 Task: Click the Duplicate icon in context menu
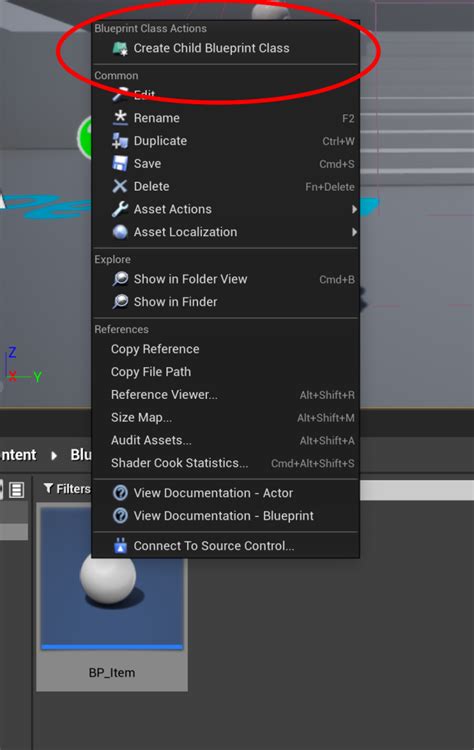(120, 141)
